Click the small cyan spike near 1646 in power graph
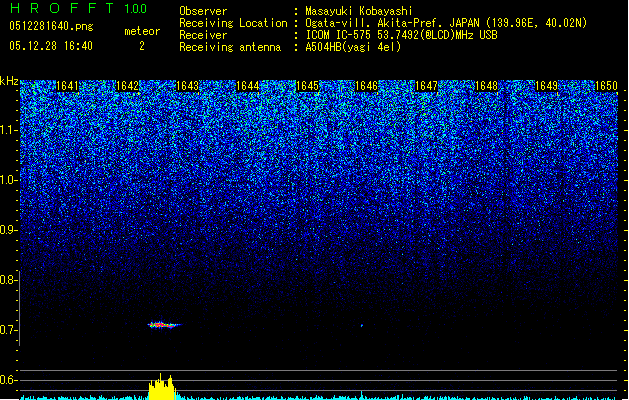The image size is (629, 400). [x=361, y=395]
